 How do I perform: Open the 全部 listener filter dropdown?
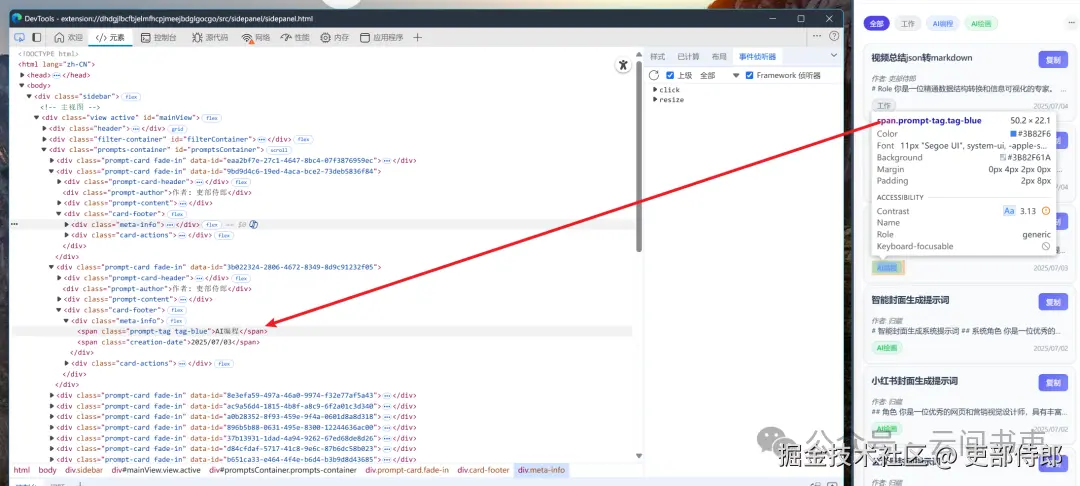point(719,75)
